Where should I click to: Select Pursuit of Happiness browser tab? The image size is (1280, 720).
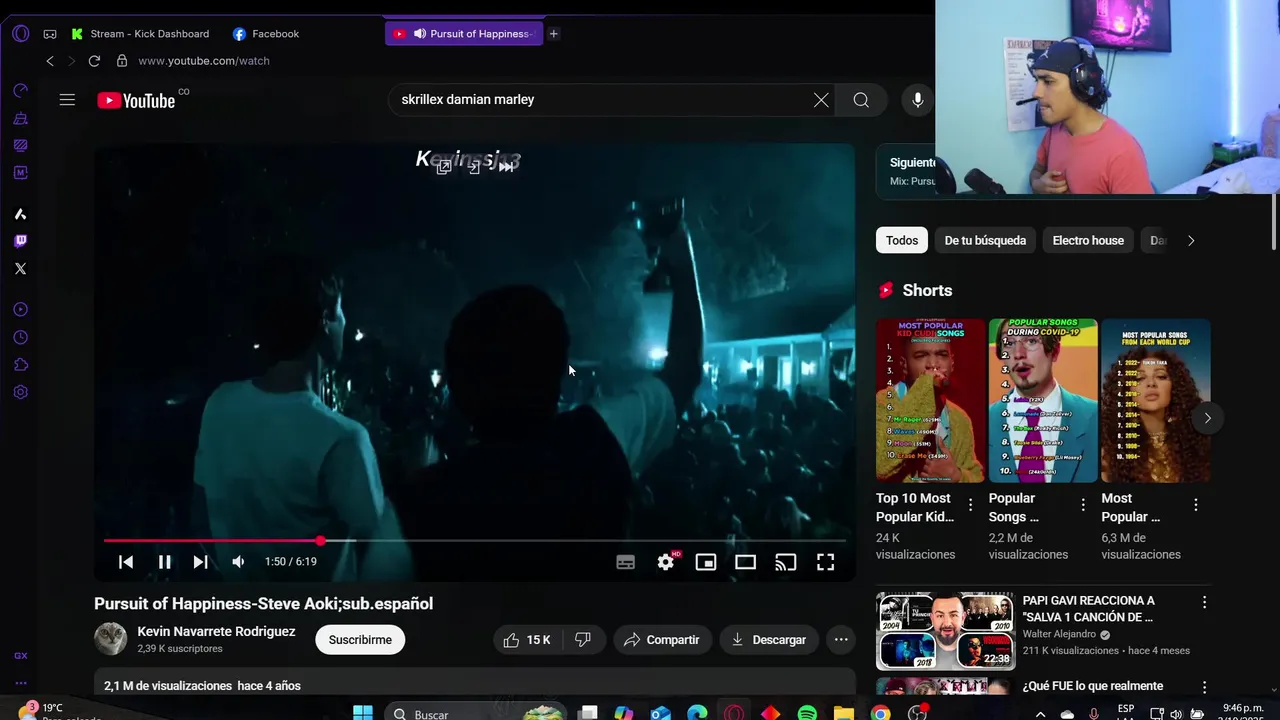pyautogui.click(x=464, y=34)
